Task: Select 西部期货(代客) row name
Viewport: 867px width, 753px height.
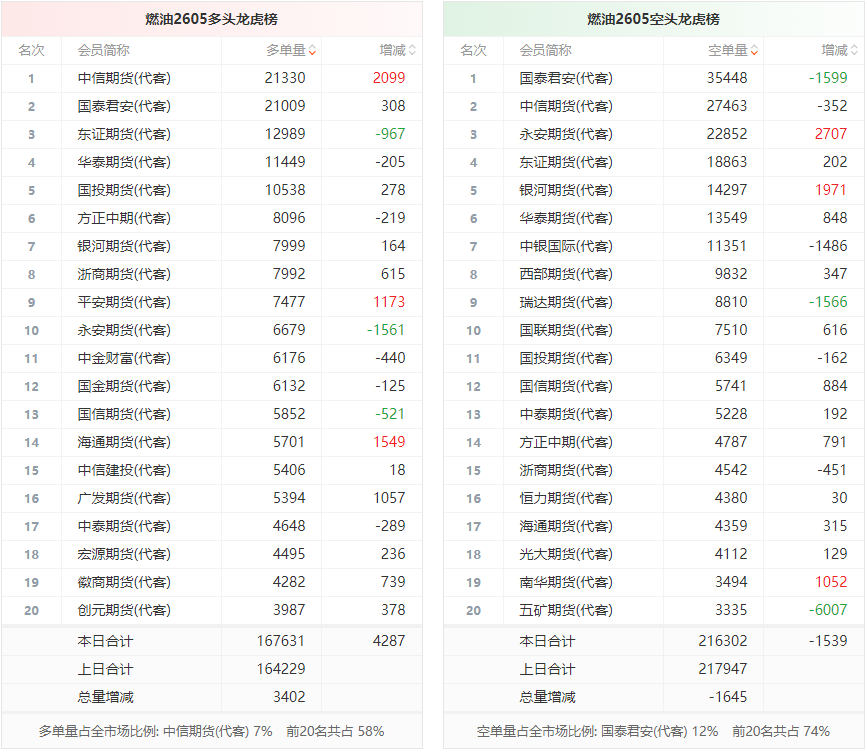Action: (x=566, y=274)
